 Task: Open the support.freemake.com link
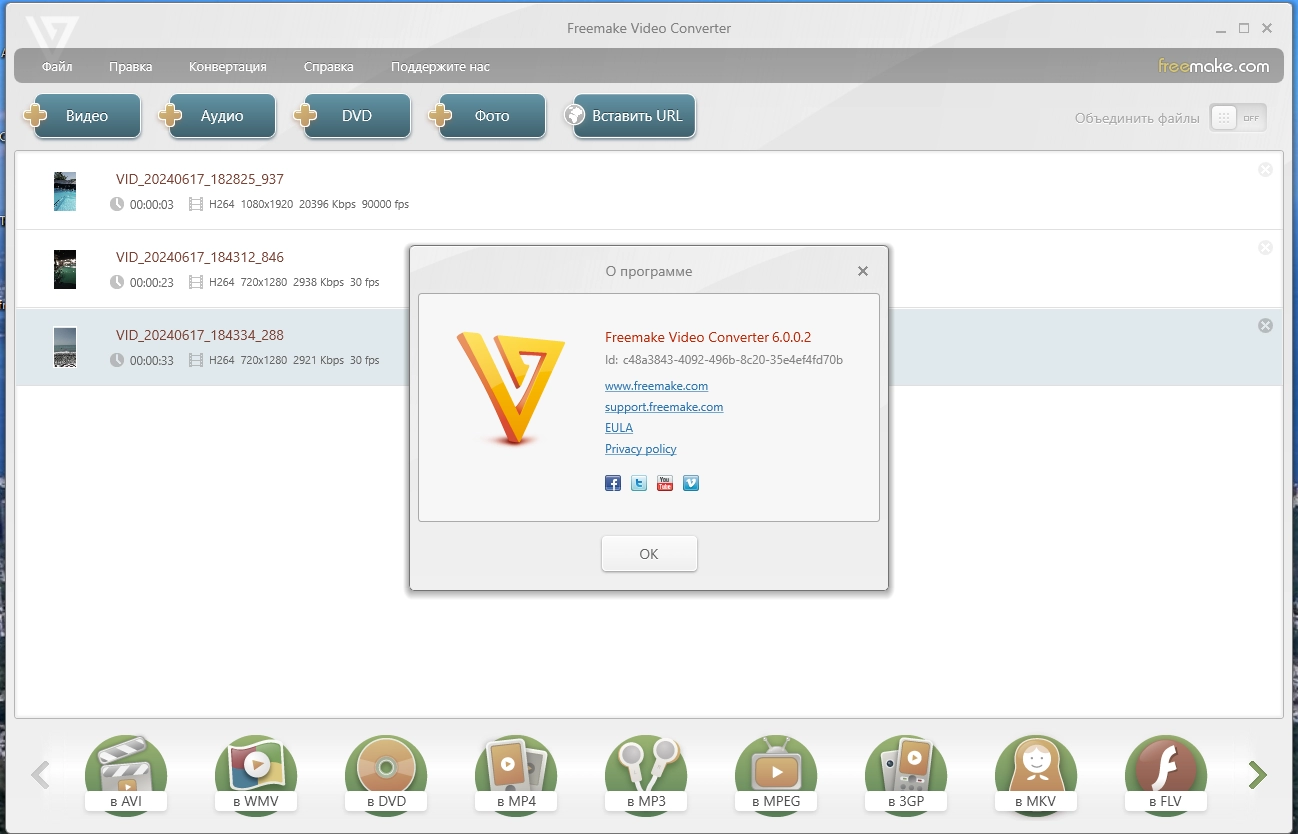pos(664,407)
